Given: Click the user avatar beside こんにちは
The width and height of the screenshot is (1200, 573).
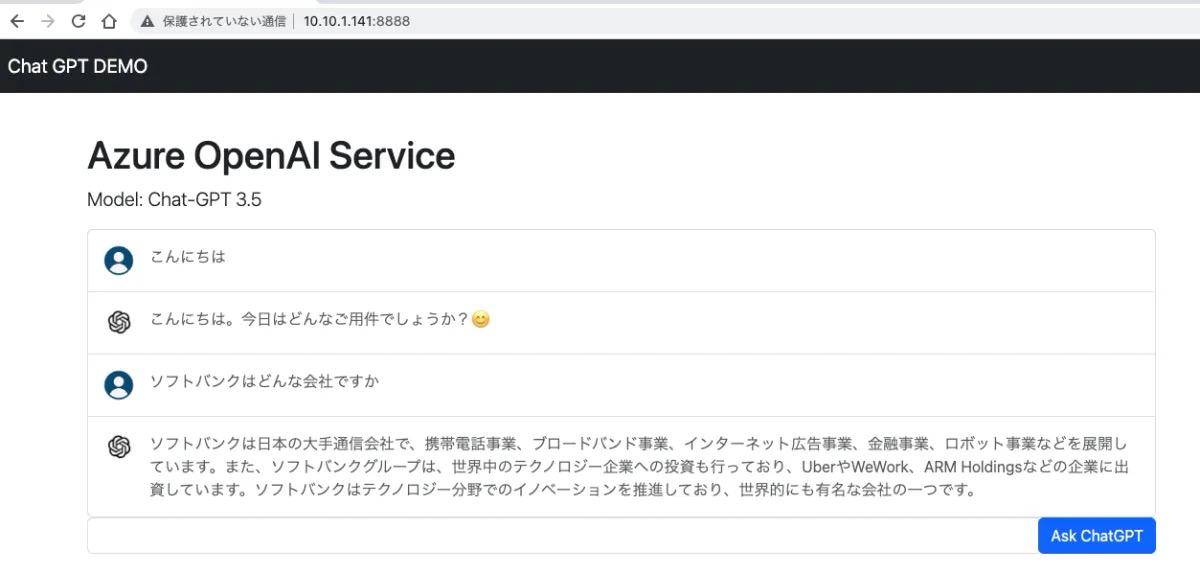Looking at the screenshot, I should [x=119, y=260].
